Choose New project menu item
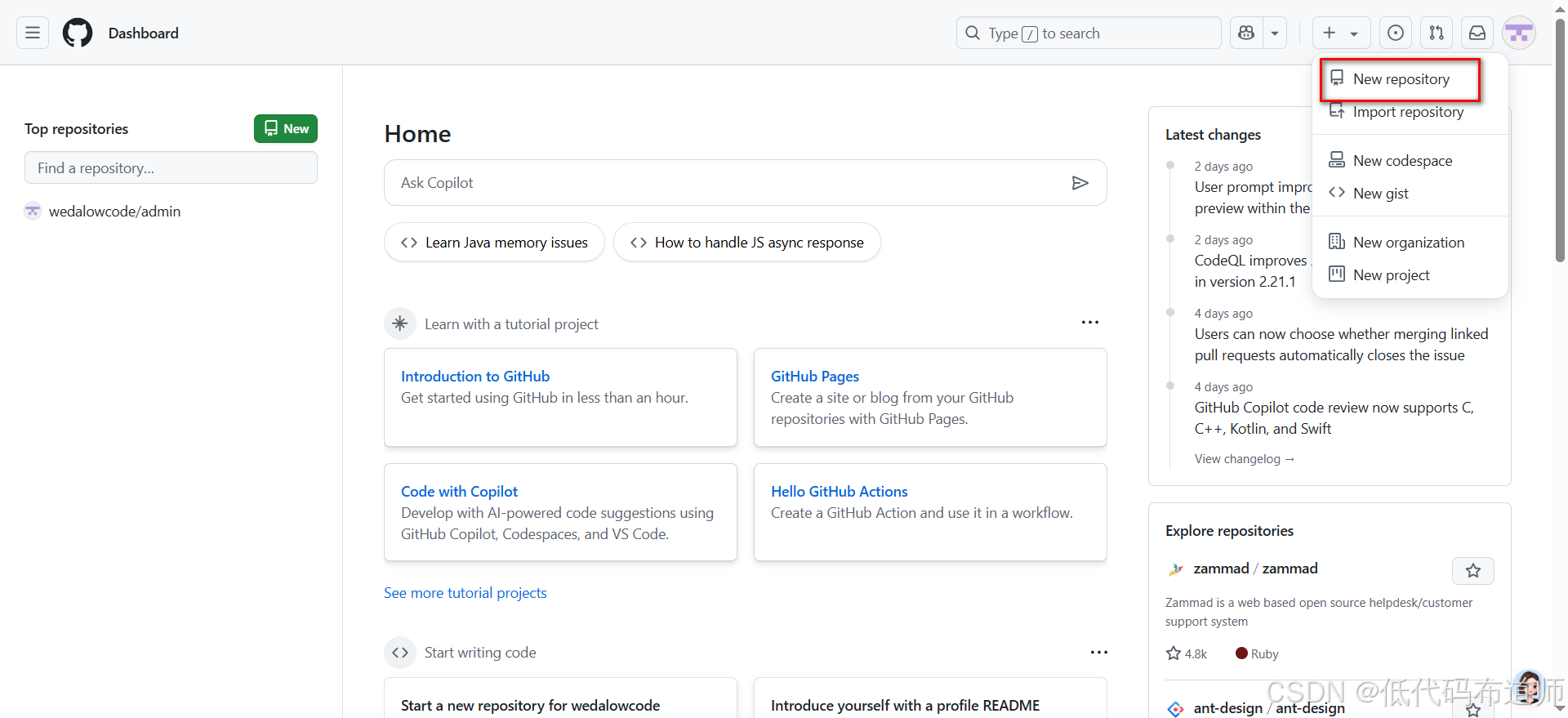Screen dimensions: 1568x718 tap(1391, 275)
